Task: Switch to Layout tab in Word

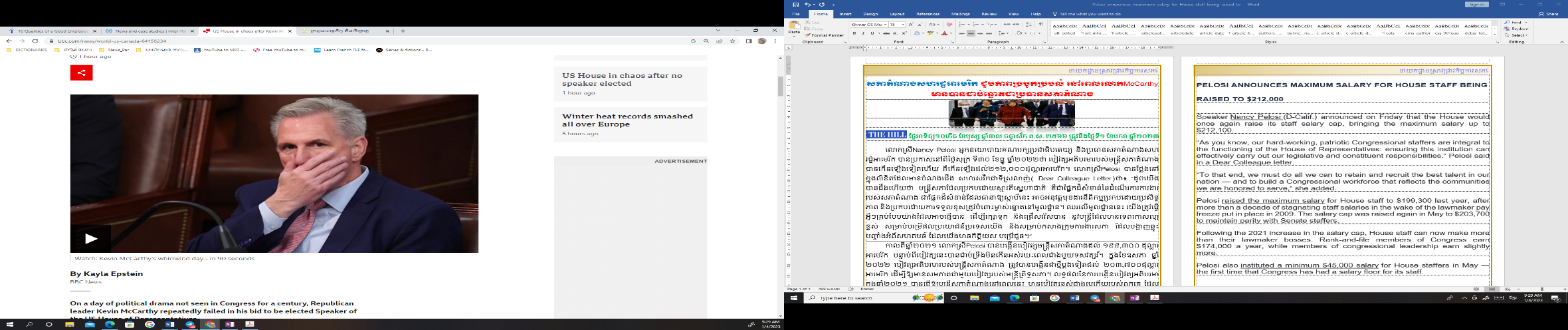Action: [x=897, y=14]
